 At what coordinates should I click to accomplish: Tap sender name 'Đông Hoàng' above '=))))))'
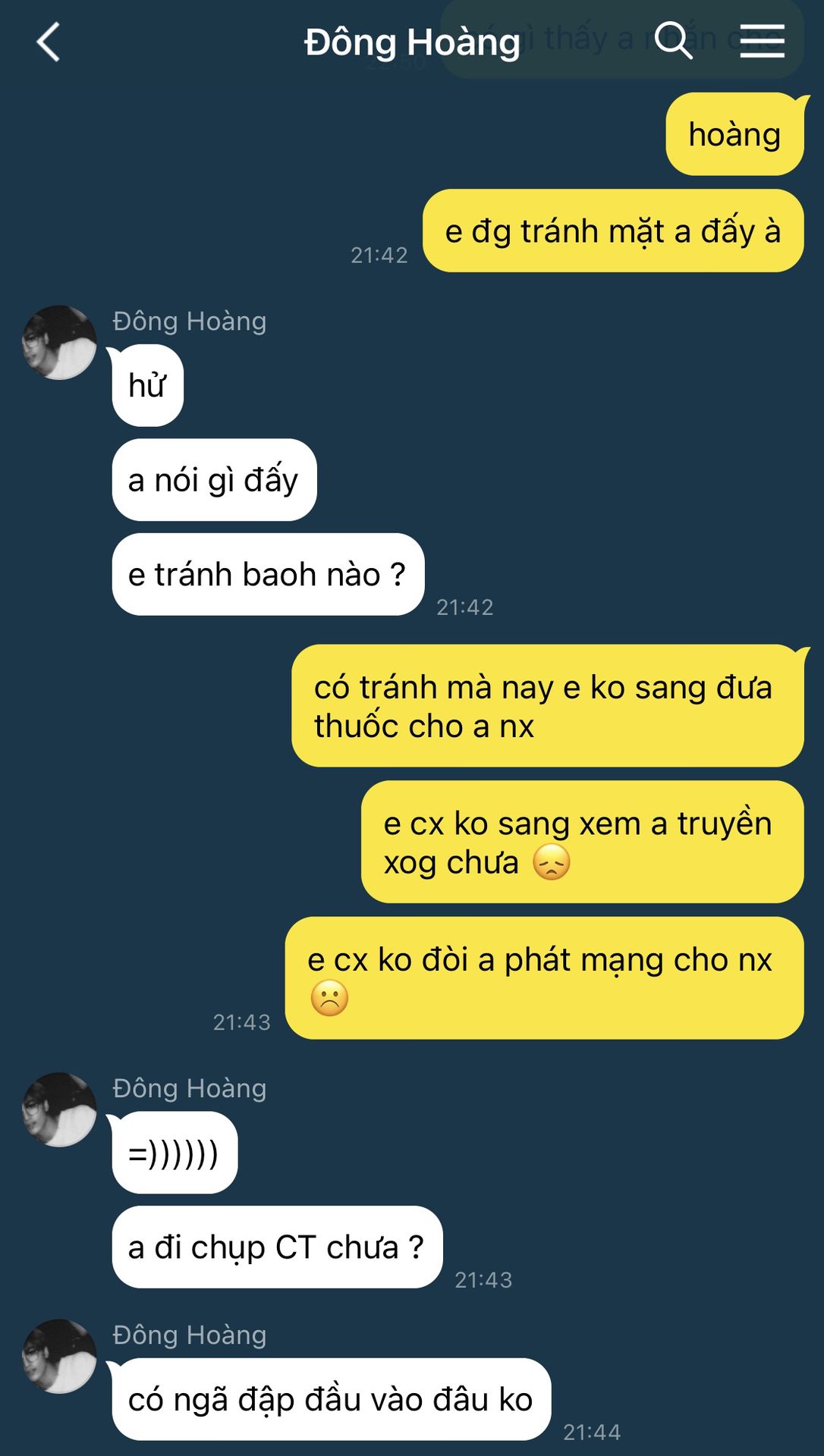coord(190,1088)
